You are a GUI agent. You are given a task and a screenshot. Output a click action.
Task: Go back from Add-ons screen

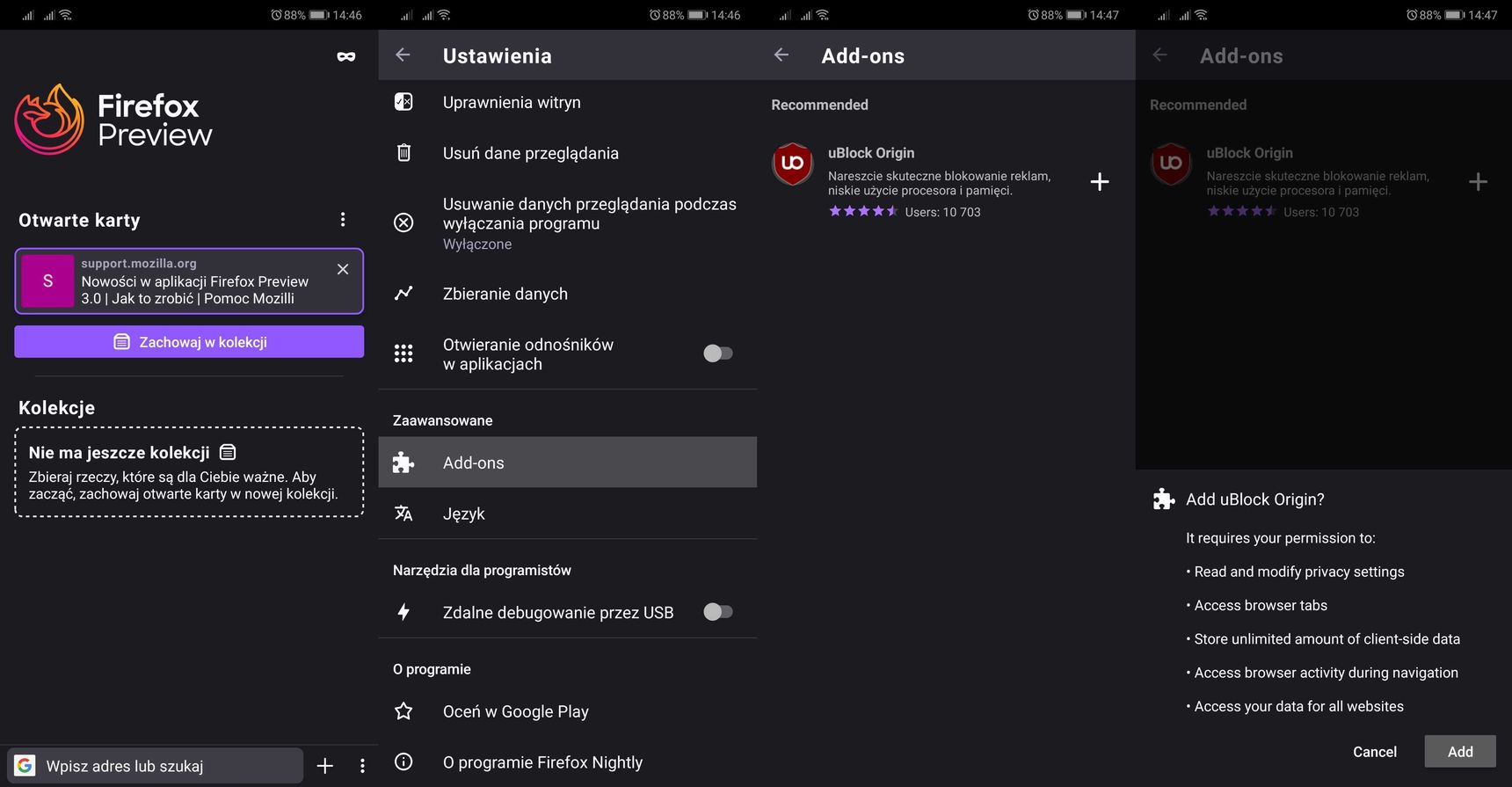coord(781,55)
